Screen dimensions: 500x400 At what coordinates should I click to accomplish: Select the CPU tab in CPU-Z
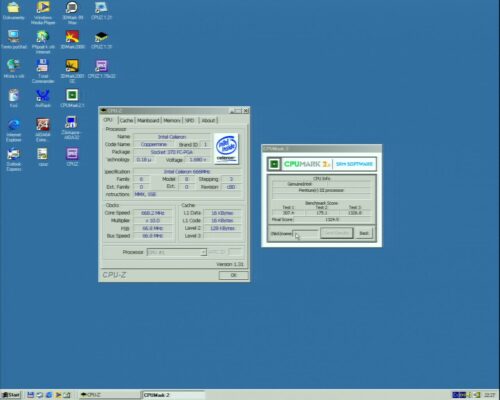(108, 120)
